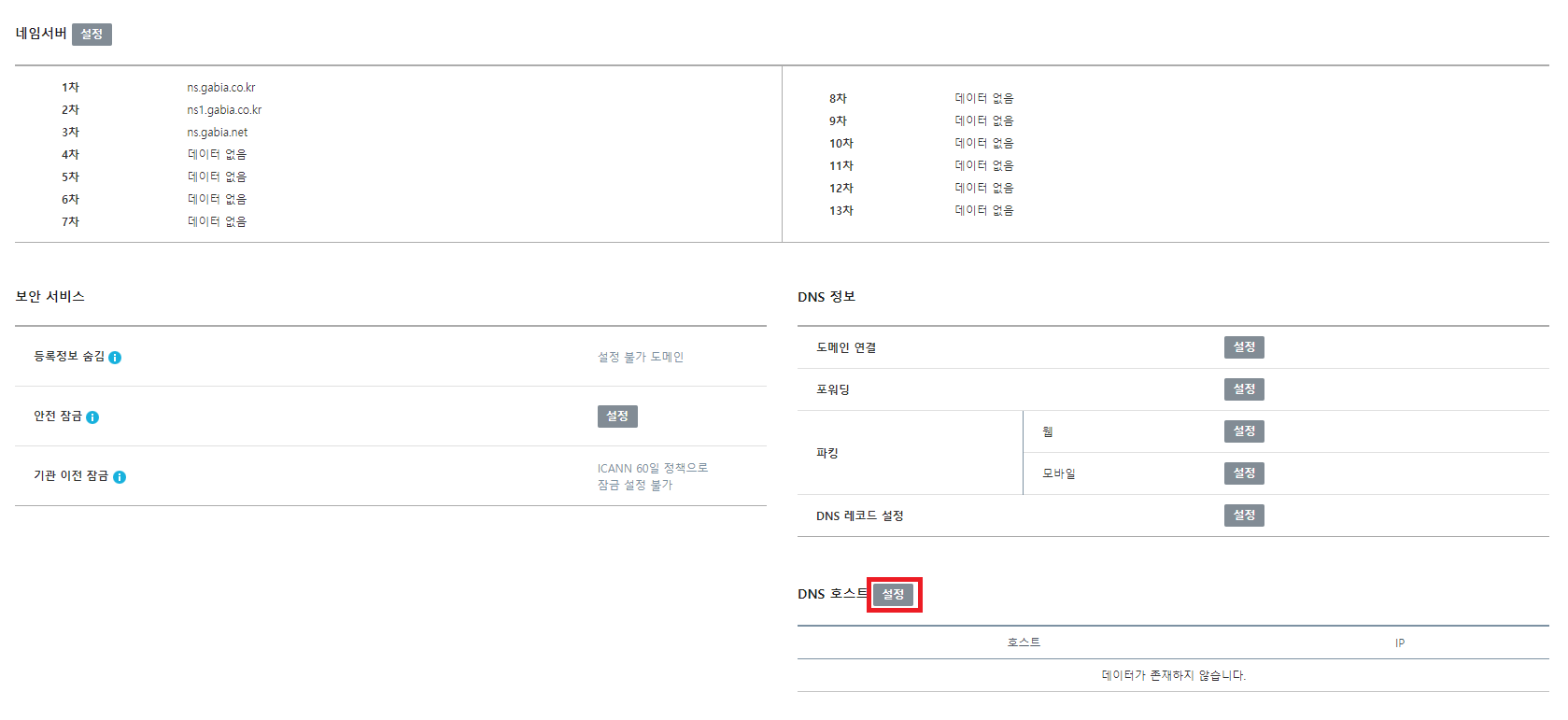This screenshot has width=1568, height=720.
Task: Click the 데이터 없음 value for 13차
Action: tap(984, 211)
